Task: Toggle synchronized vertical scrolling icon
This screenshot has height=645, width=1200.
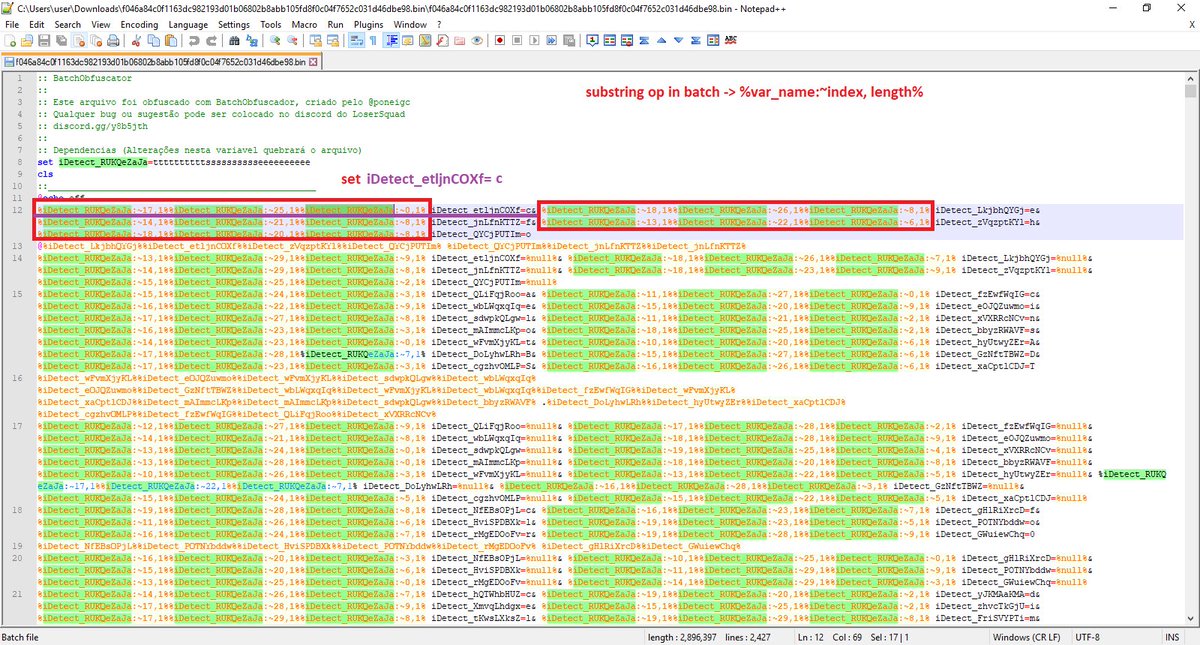Action: (315, 41)
